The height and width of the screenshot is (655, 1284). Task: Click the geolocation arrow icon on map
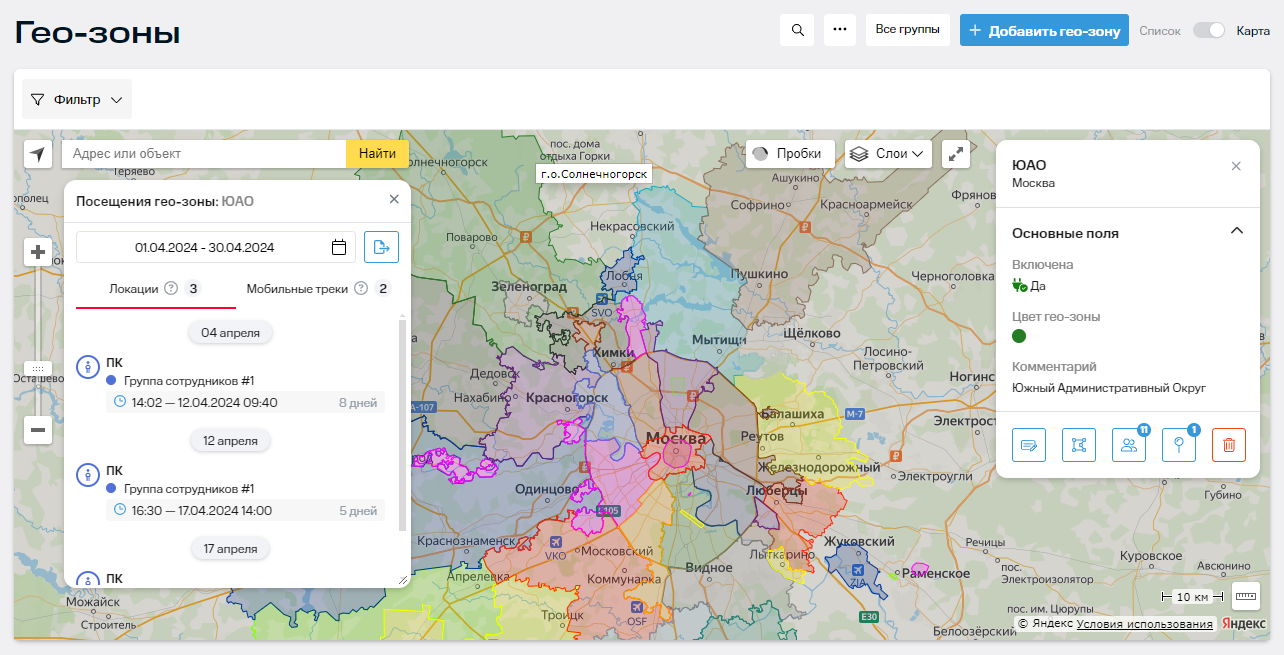(x=38, y=154)
